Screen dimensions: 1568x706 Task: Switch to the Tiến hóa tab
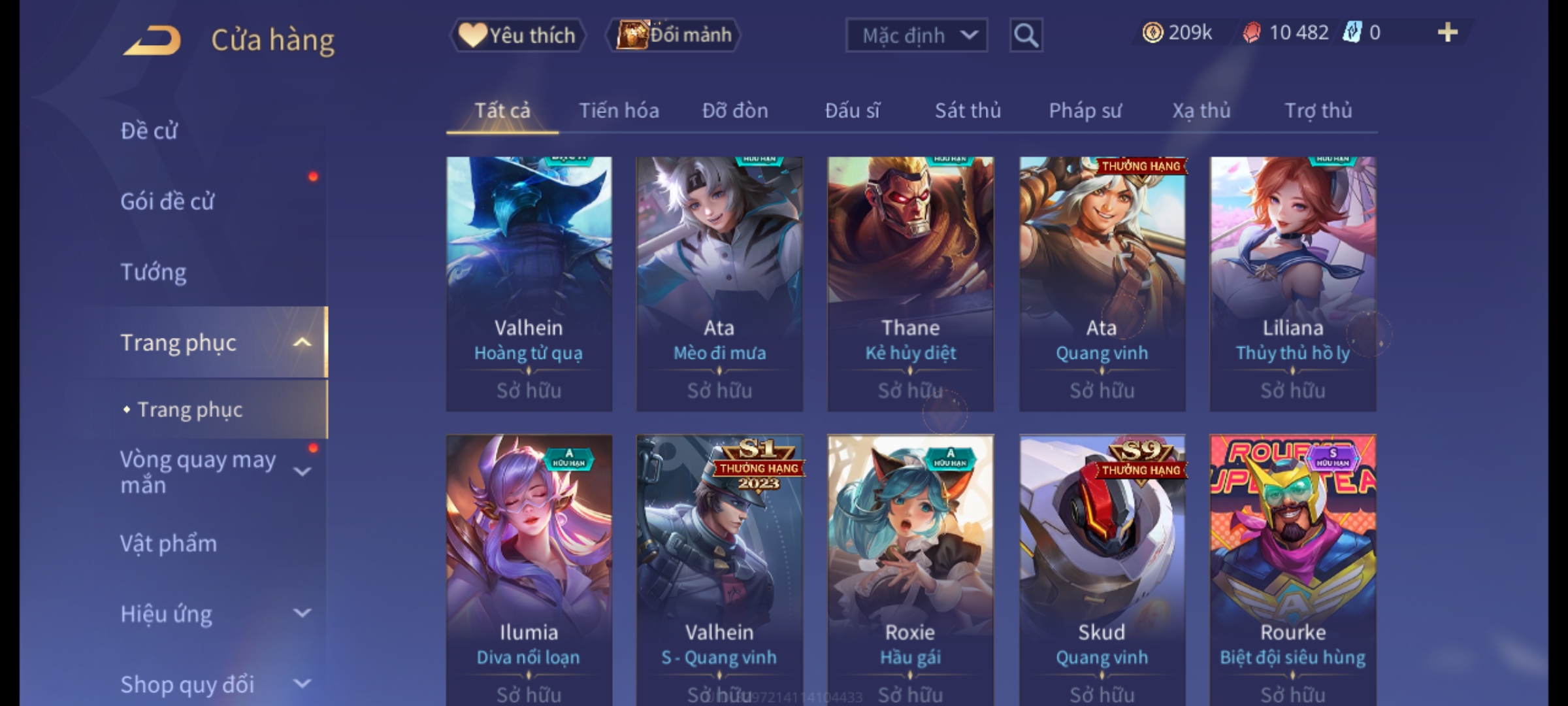click(x=619, y=111)
